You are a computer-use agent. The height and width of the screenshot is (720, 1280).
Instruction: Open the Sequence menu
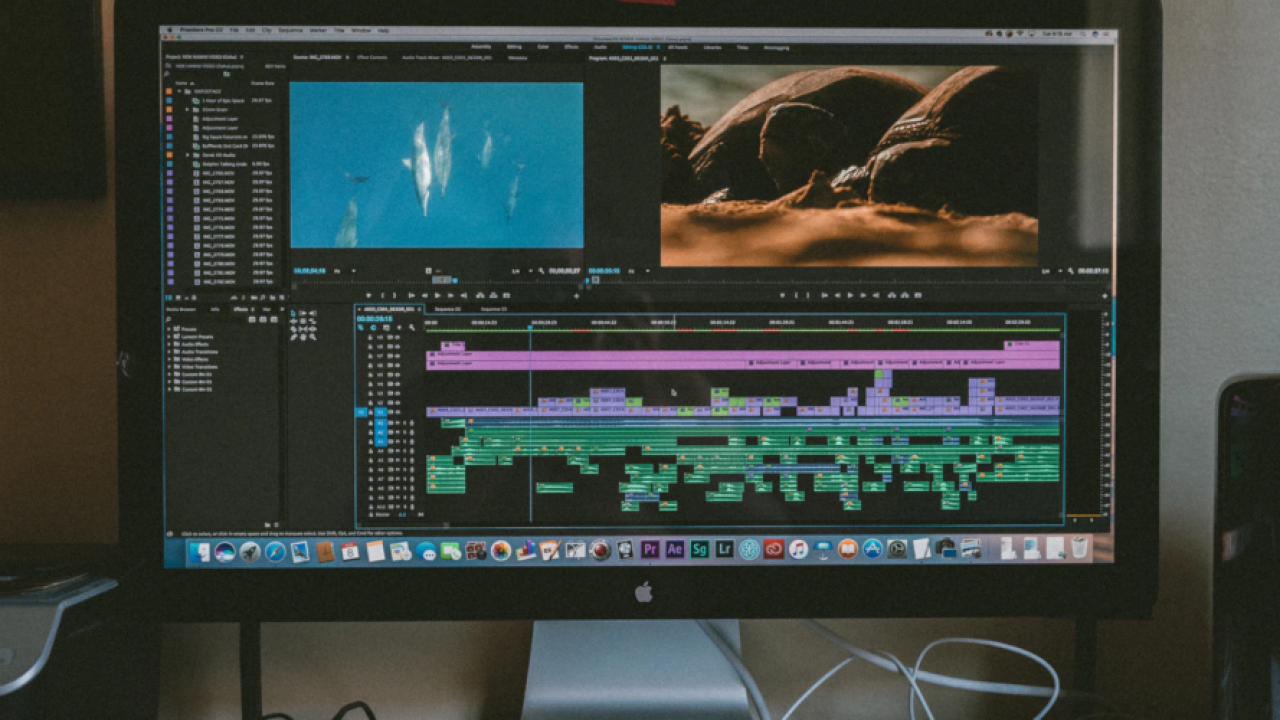tap(290, 30)
